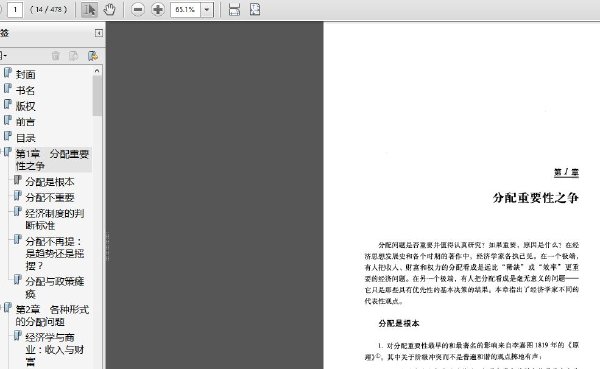Click scroll-up arrow of bookmarks panel
Viewport: 600px width, 369px height.
[x=97, y=71]
